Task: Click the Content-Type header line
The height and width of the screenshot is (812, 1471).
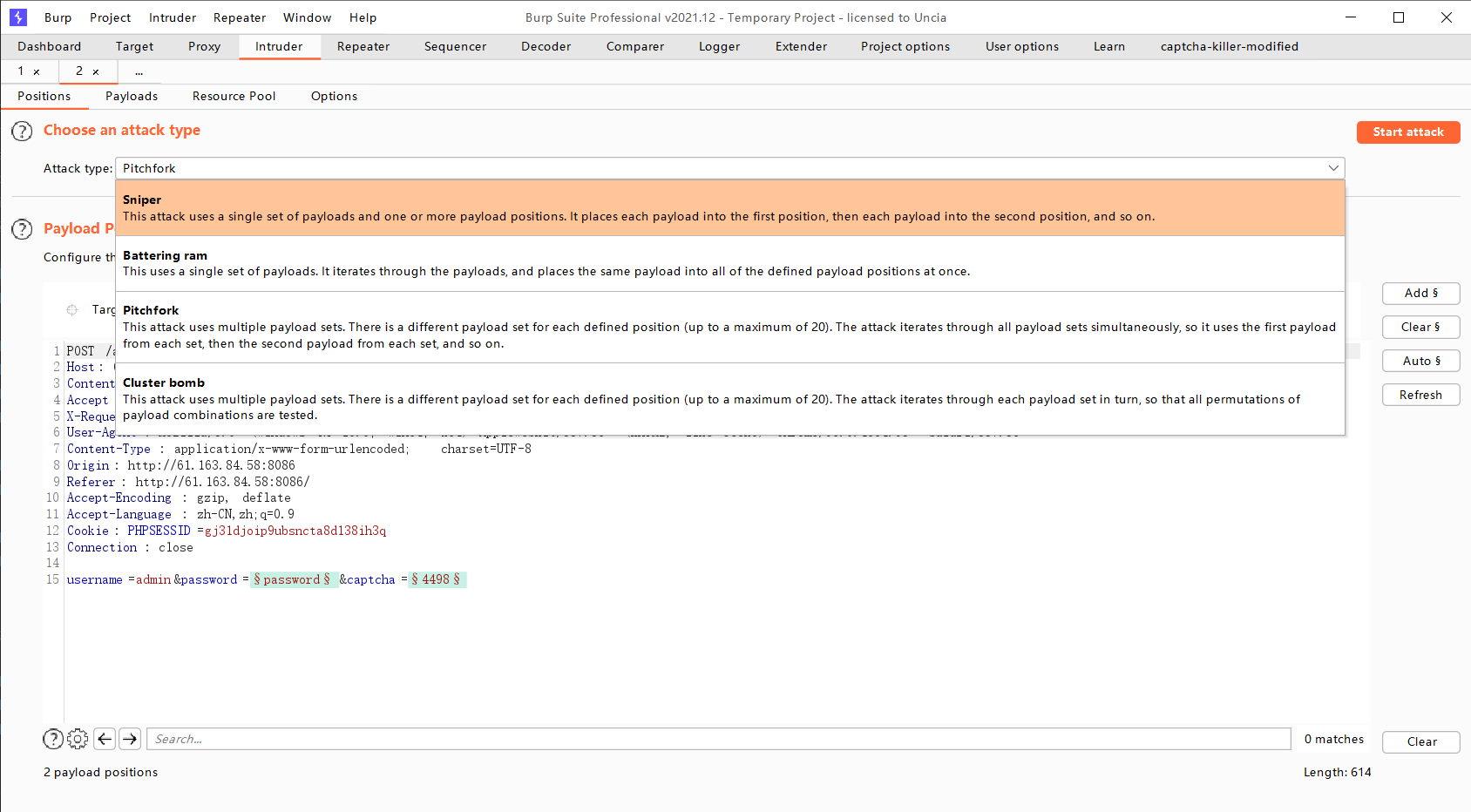Action: click(299, 449)
